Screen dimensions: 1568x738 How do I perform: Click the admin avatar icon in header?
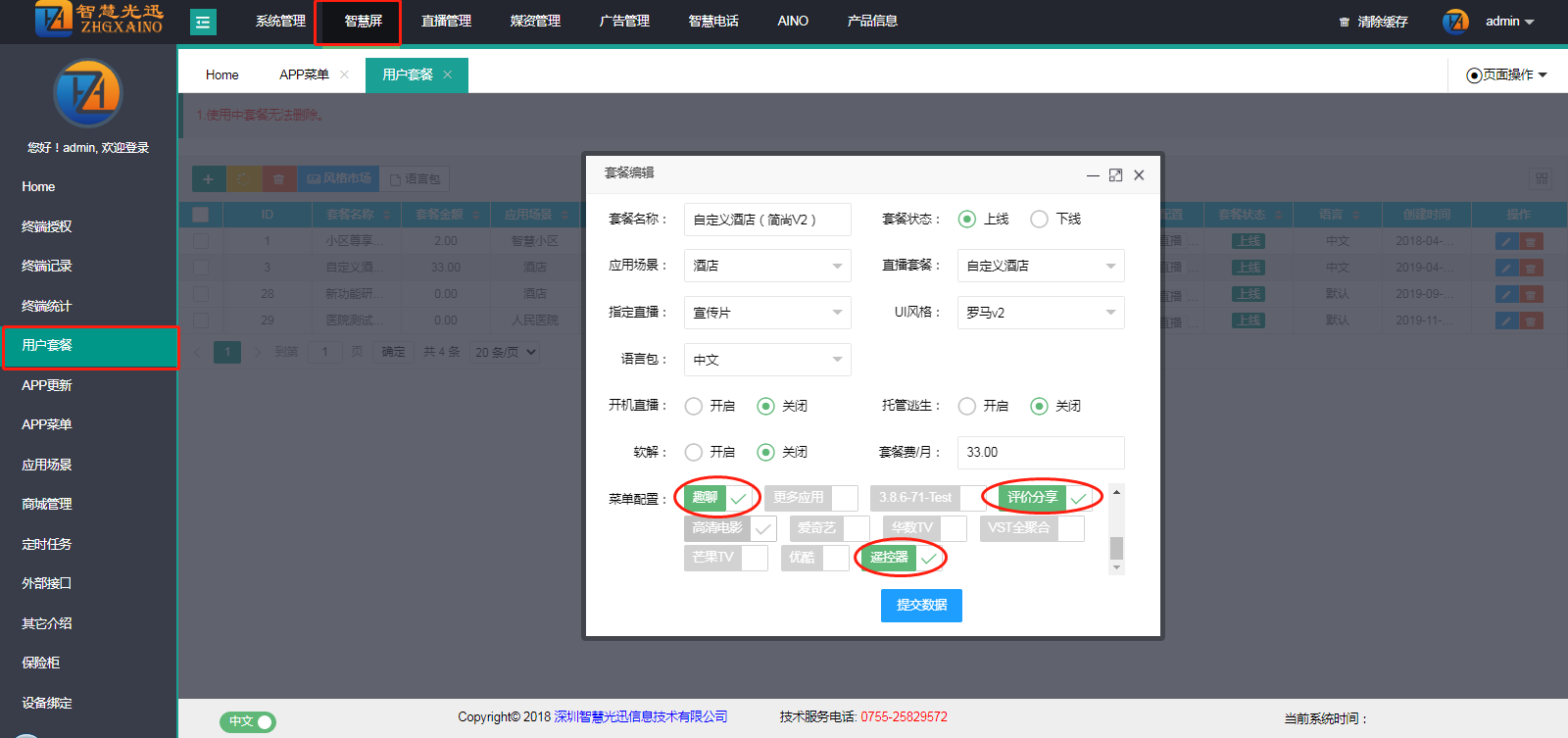point(1455,22)
